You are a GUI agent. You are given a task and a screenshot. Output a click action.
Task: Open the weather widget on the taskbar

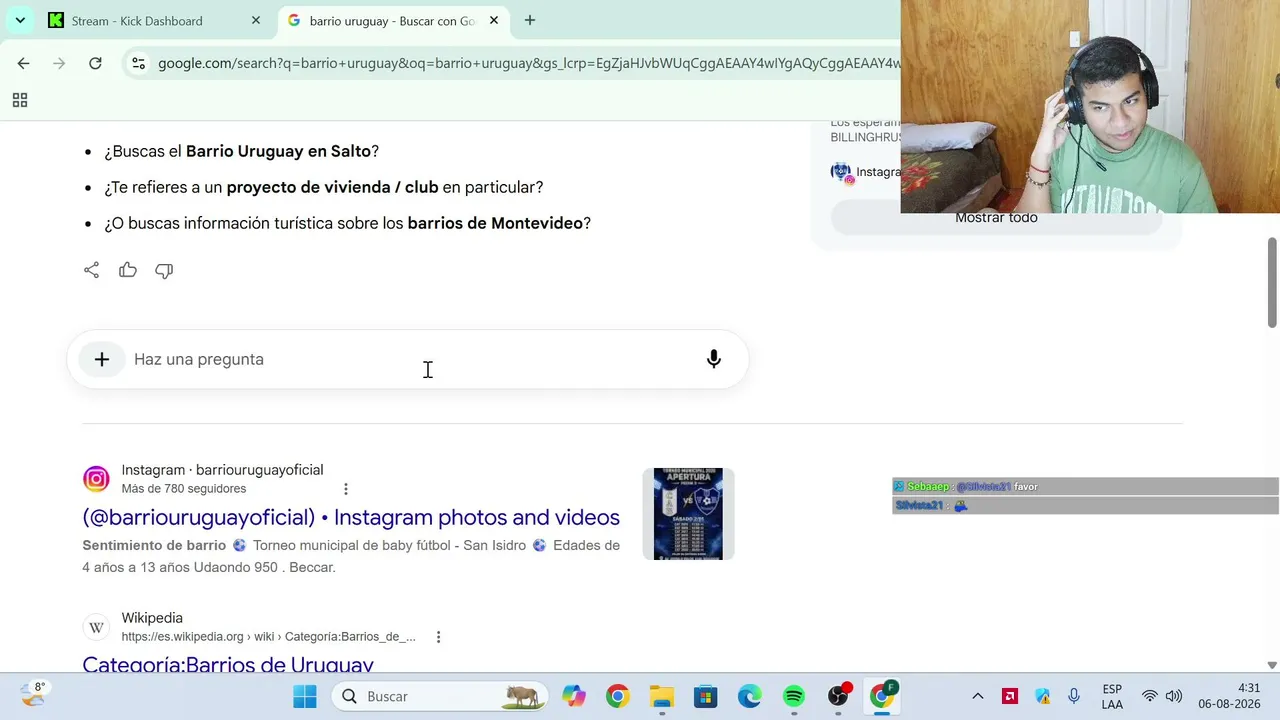click(x=32, y=695)
